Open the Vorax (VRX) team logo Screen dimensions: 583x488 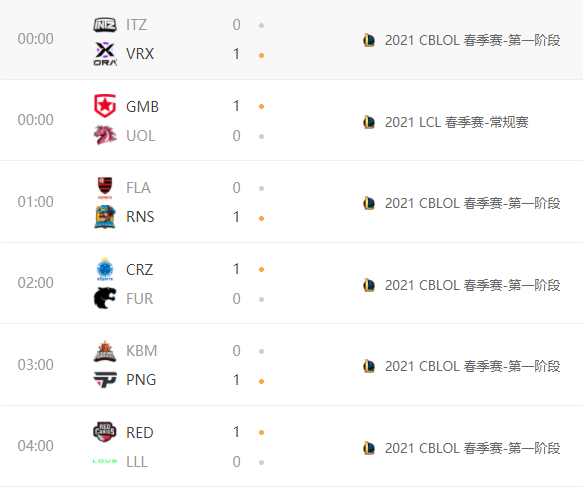(105, 54)
